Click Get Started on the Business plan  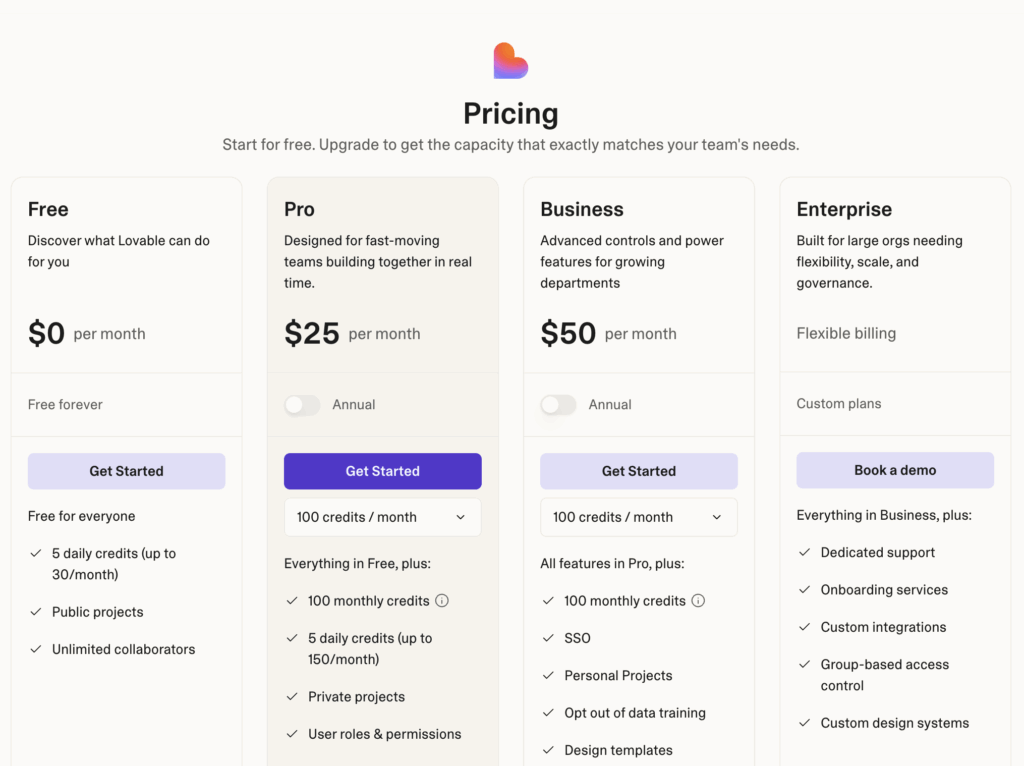pyautogui.click(x=638, y=471)
